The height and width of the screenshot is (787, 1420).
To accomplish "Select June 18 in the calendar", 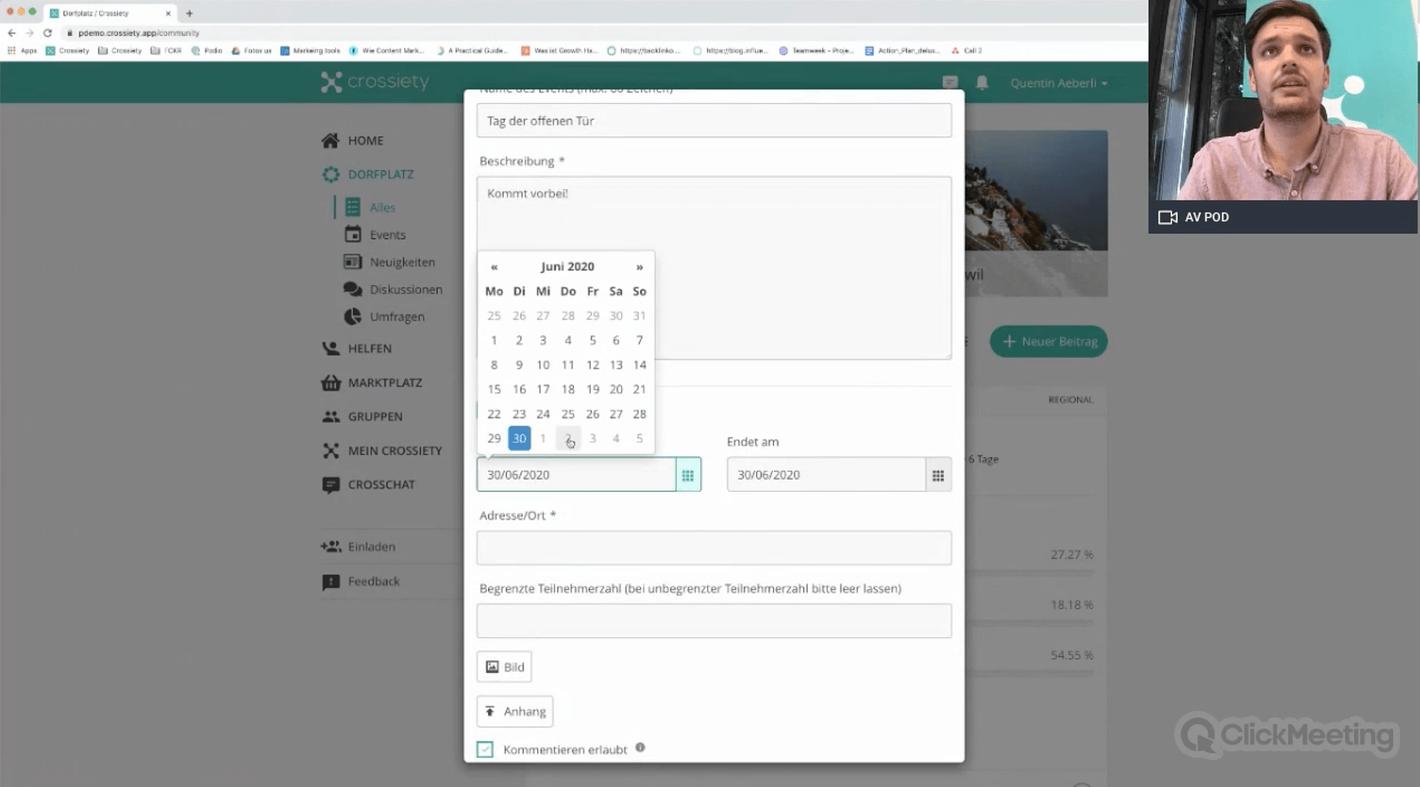I will (568, 389).
